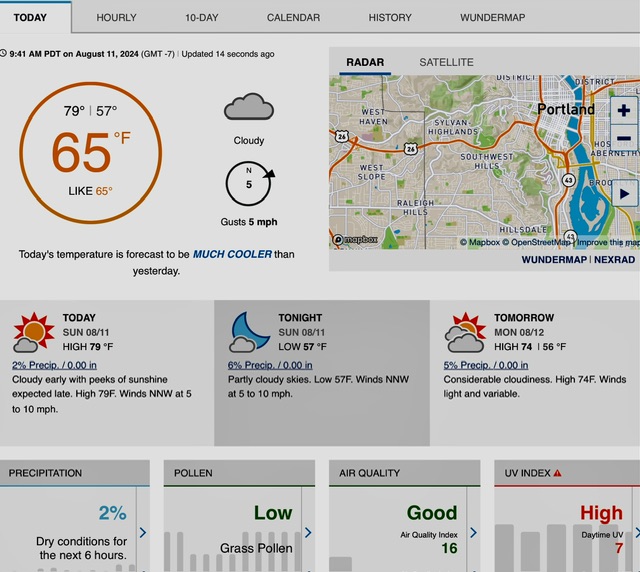Screen dimensions: 640x572
Task: Click the cloudy condition icon
Action: pyautogui.click(x=249, y=107)
